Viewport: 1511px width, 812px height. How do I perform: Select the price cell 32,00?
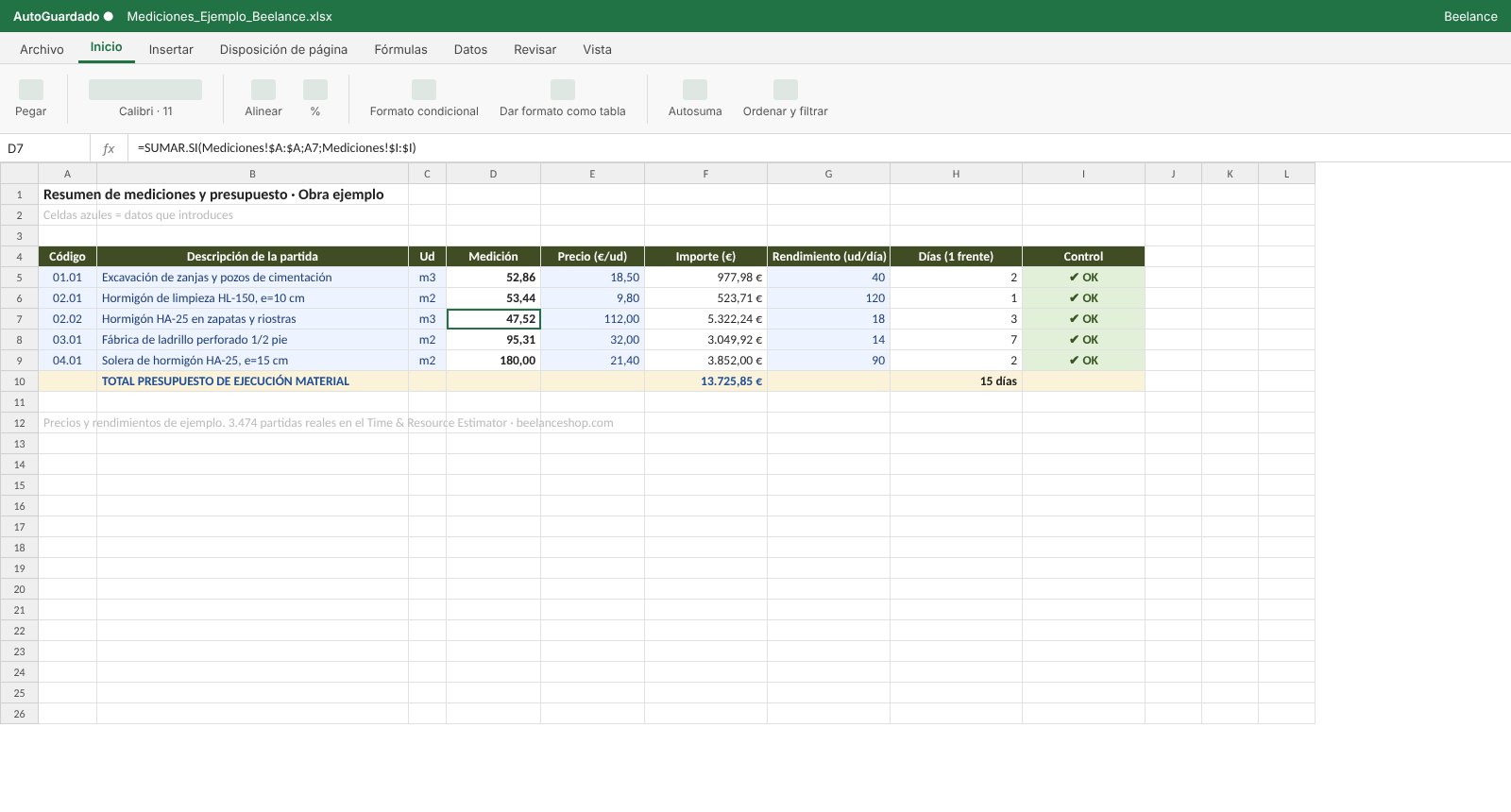pos(592,340)
